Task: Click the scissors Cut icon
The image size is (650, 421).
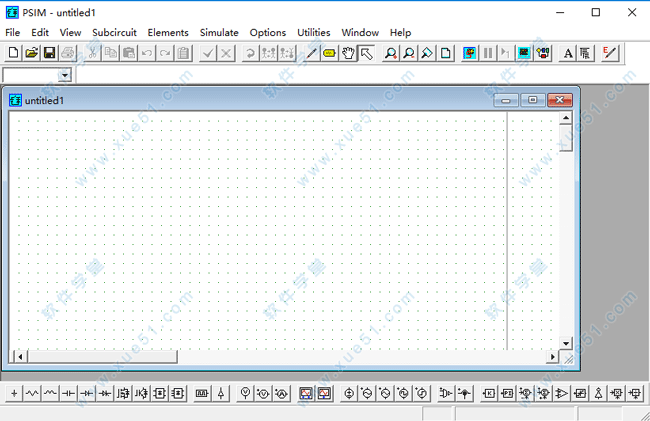Action: coord(92,53)
